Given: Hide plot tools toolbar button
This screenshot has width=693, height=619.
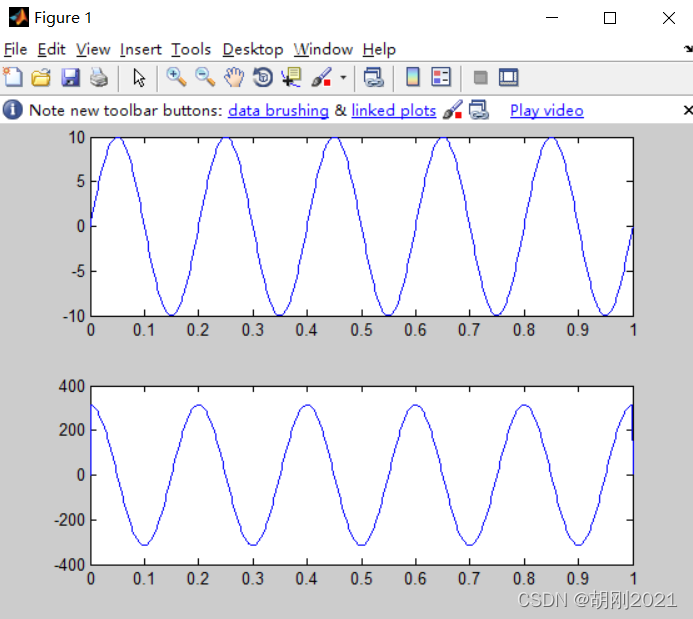Looking at the screenshot, I should click(480, 78).
